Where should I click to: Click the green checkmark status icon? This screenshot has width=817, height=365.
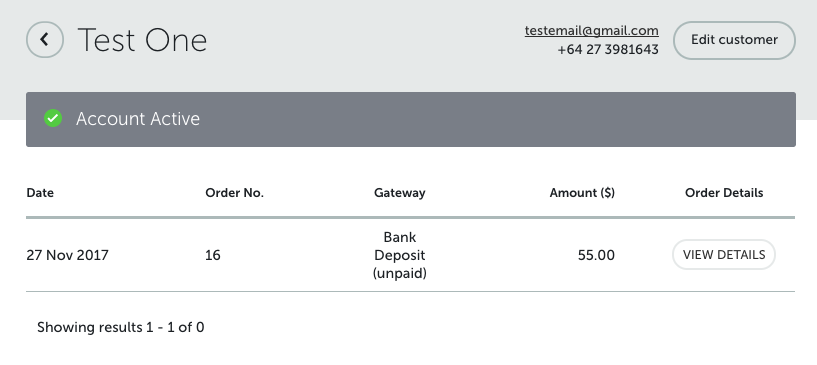(53, 118)
